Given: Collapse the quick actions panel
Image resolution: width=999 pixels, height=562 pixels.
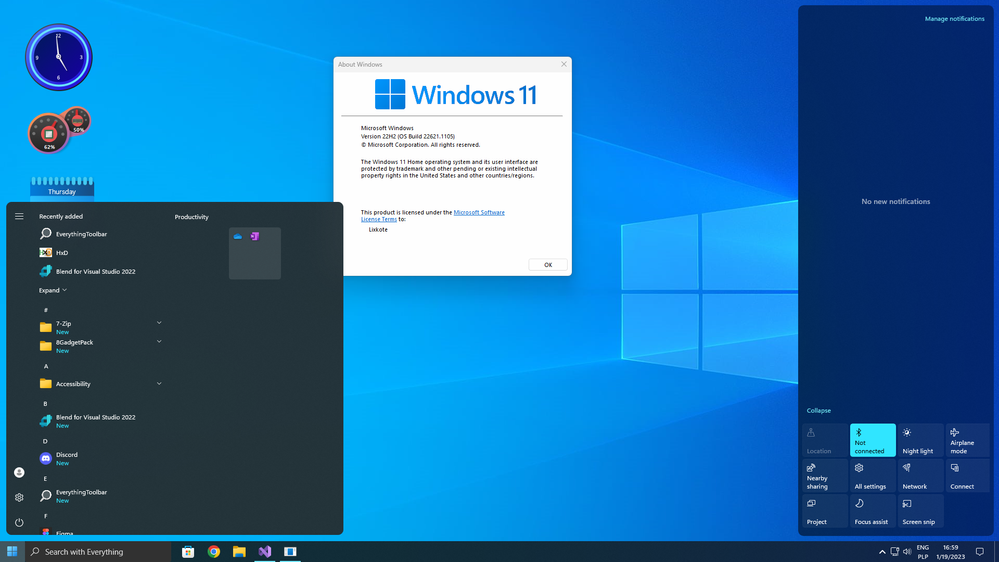Looking at the screenshot, I should click(819, 411).
